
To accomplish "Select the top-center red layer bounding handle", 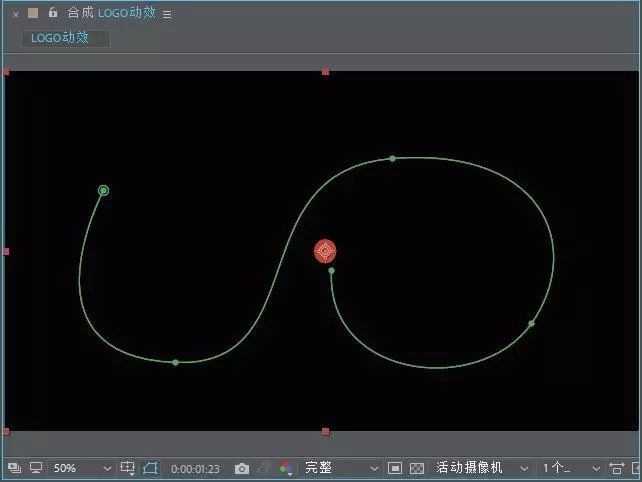I will pos(326,72).
